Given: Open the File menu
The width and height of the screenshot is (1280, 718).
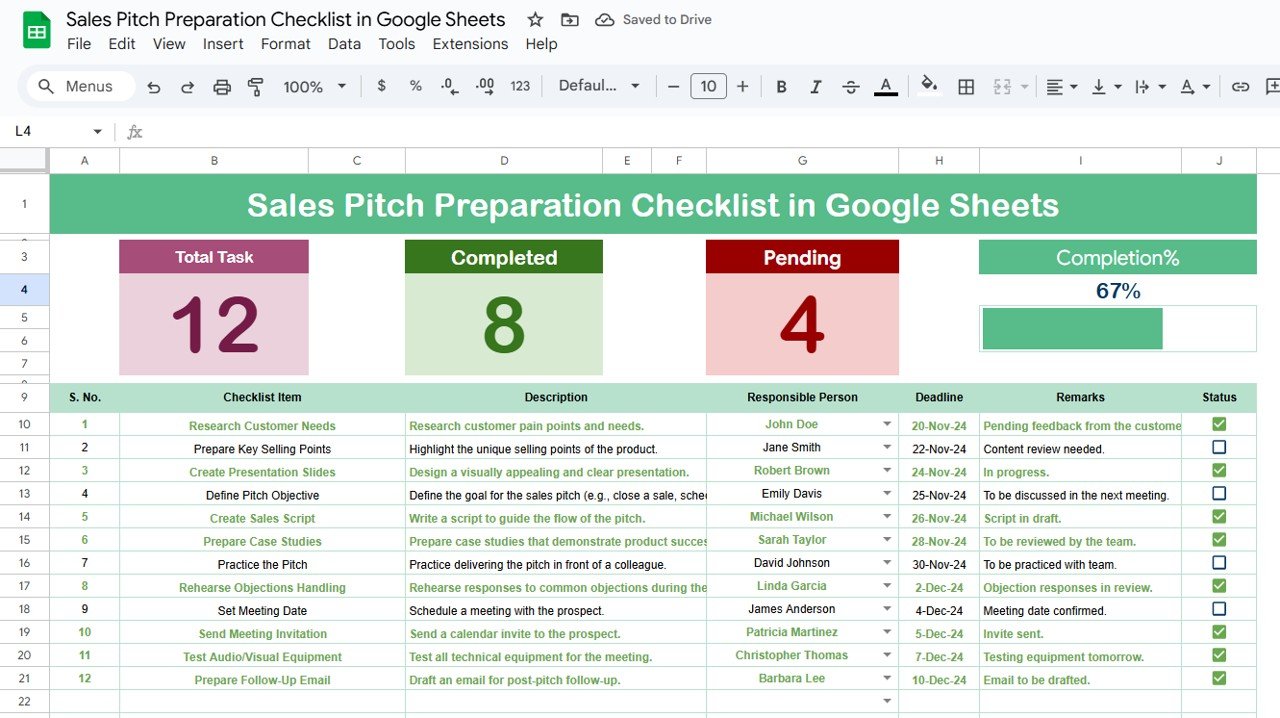Looking at the screenshot, I should click(x=79, y=44).
